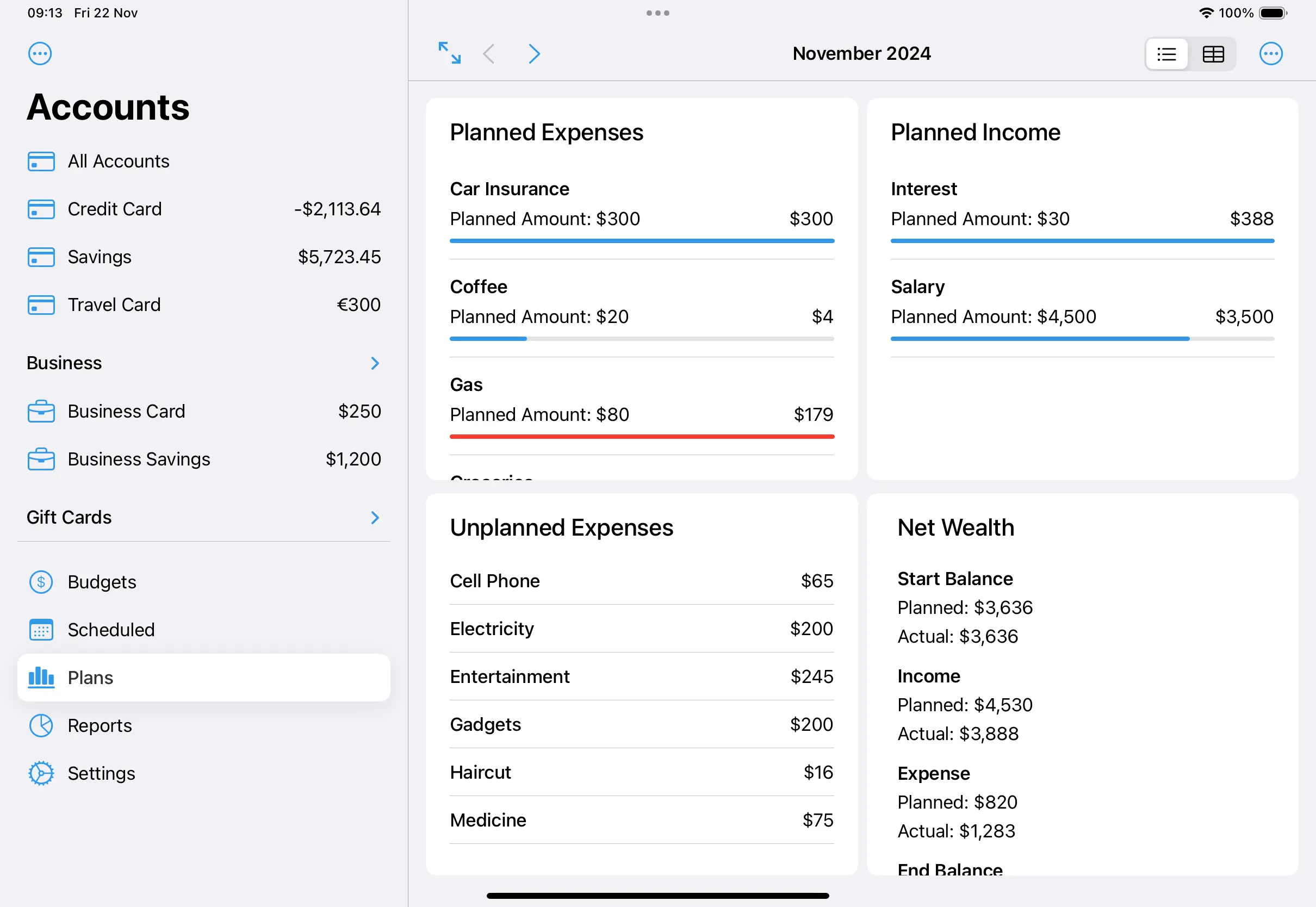Click the fullscreen expand arrows icon

(450, 53)
